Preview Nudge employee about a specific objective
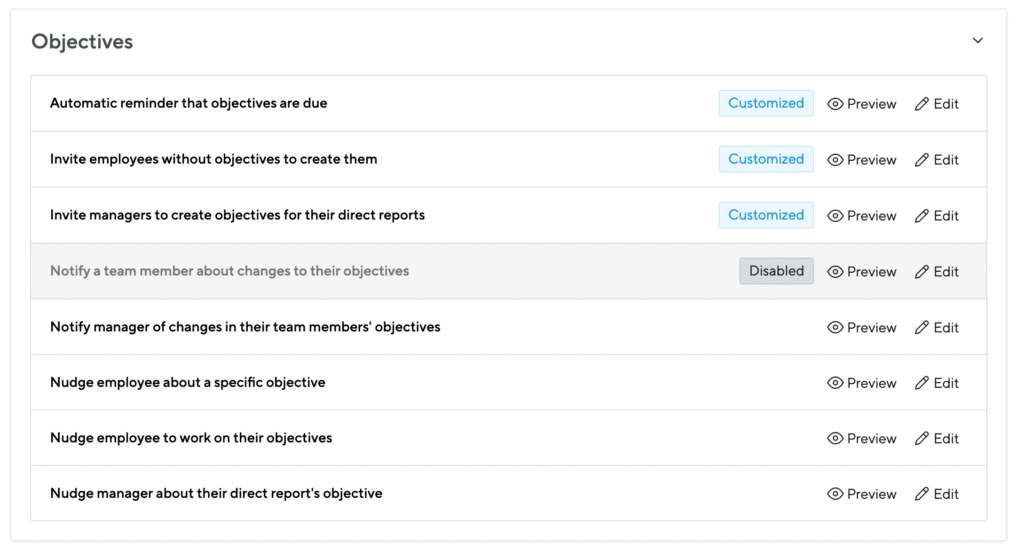 pyautogui.click(x=861, y=383)
